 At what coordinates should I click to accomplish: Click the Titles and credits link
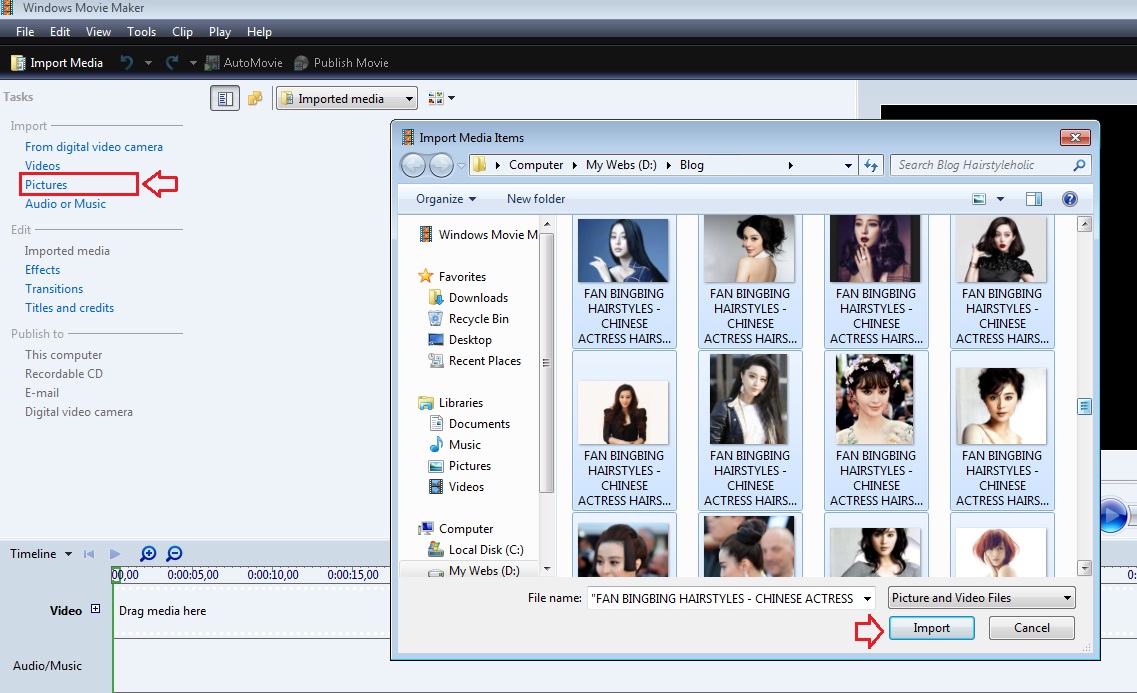click(x=70, y=307)
